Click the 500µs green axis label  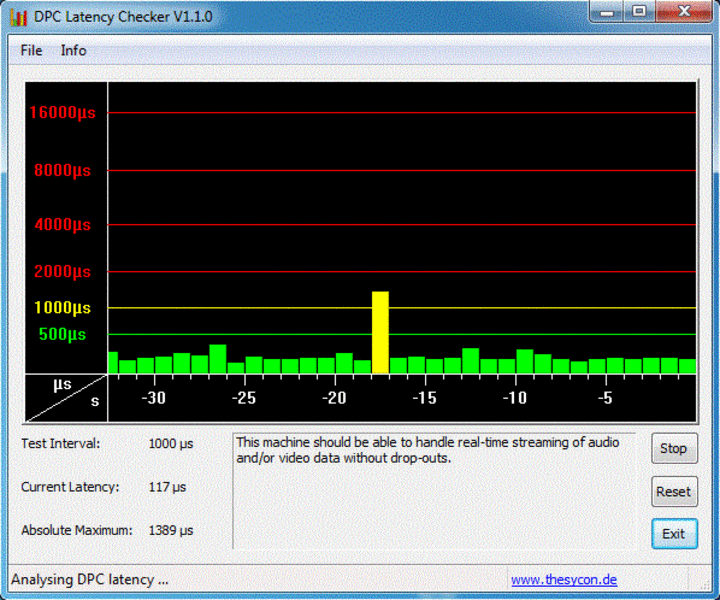(62, 334)
